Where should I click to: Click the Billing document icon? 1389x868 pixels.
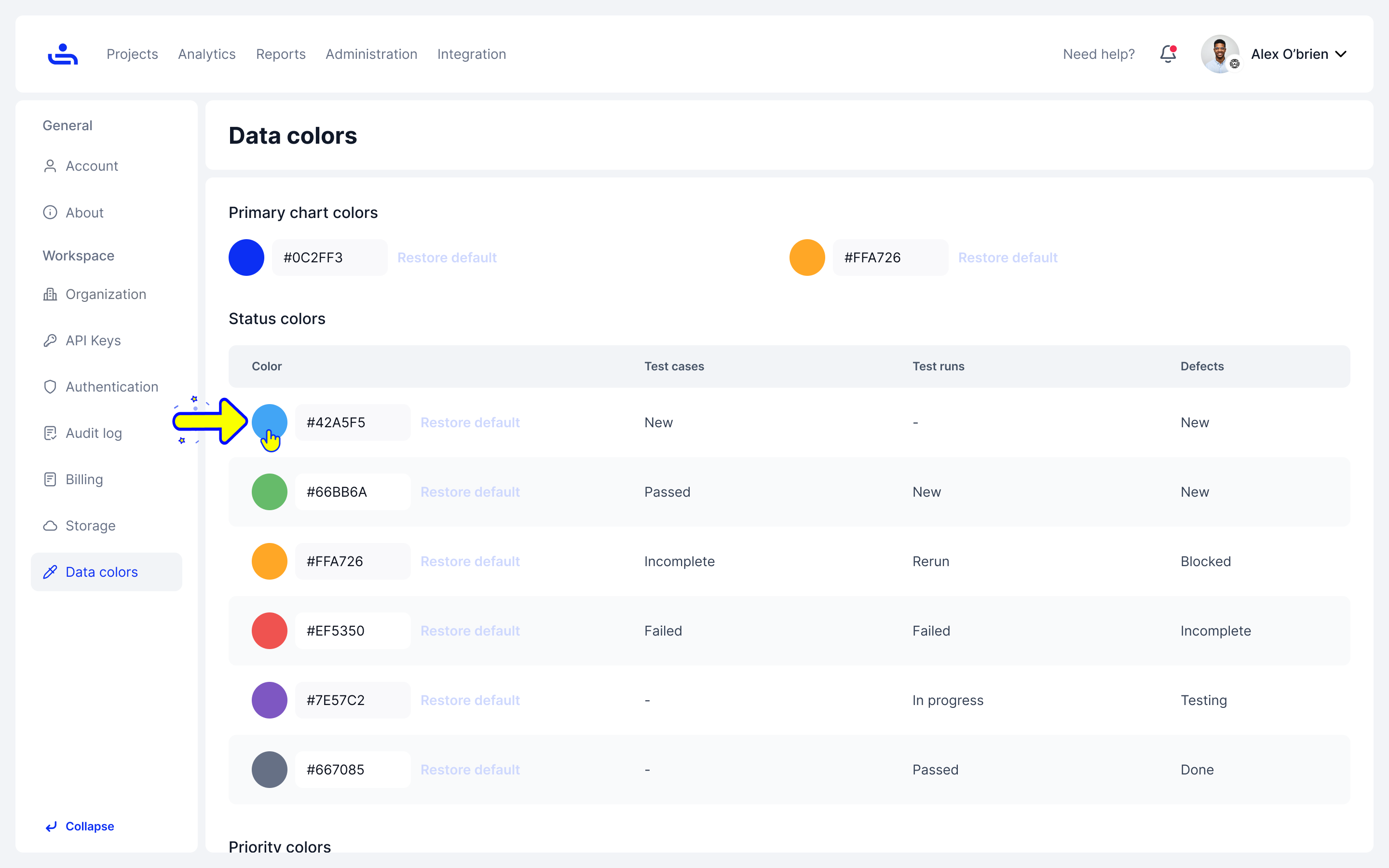50,479
